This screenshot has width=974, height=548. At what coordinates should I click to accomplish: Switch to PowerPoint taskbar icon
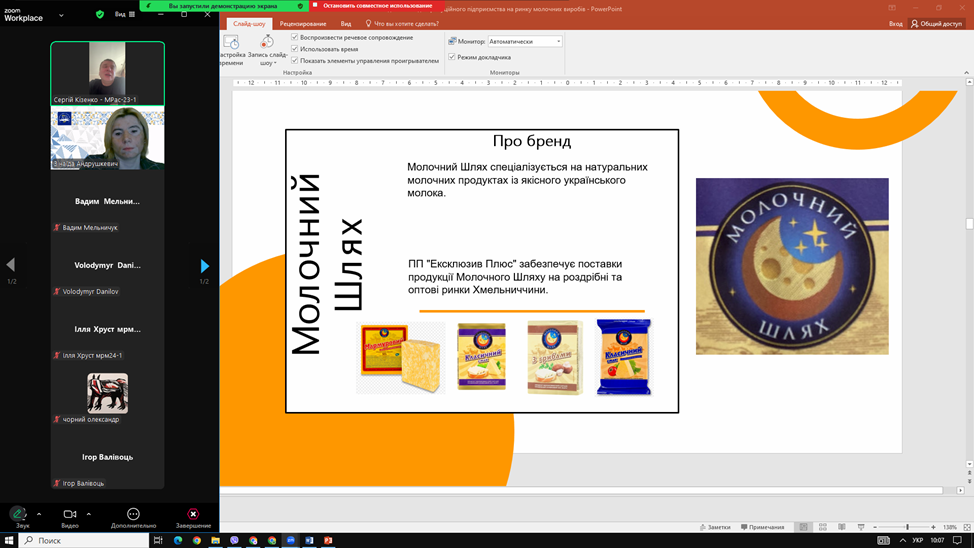pyautogui.click(x=328, y=540)
